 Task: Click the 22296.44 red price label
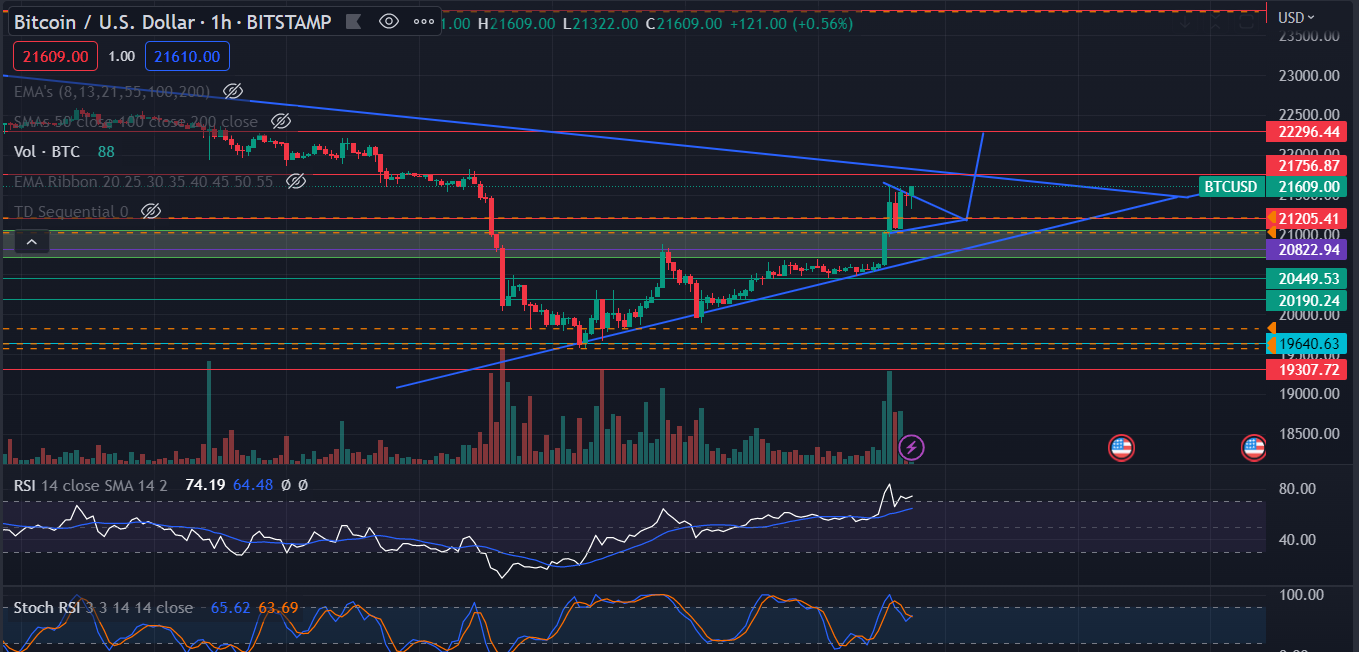click(x=1308, y=132)
